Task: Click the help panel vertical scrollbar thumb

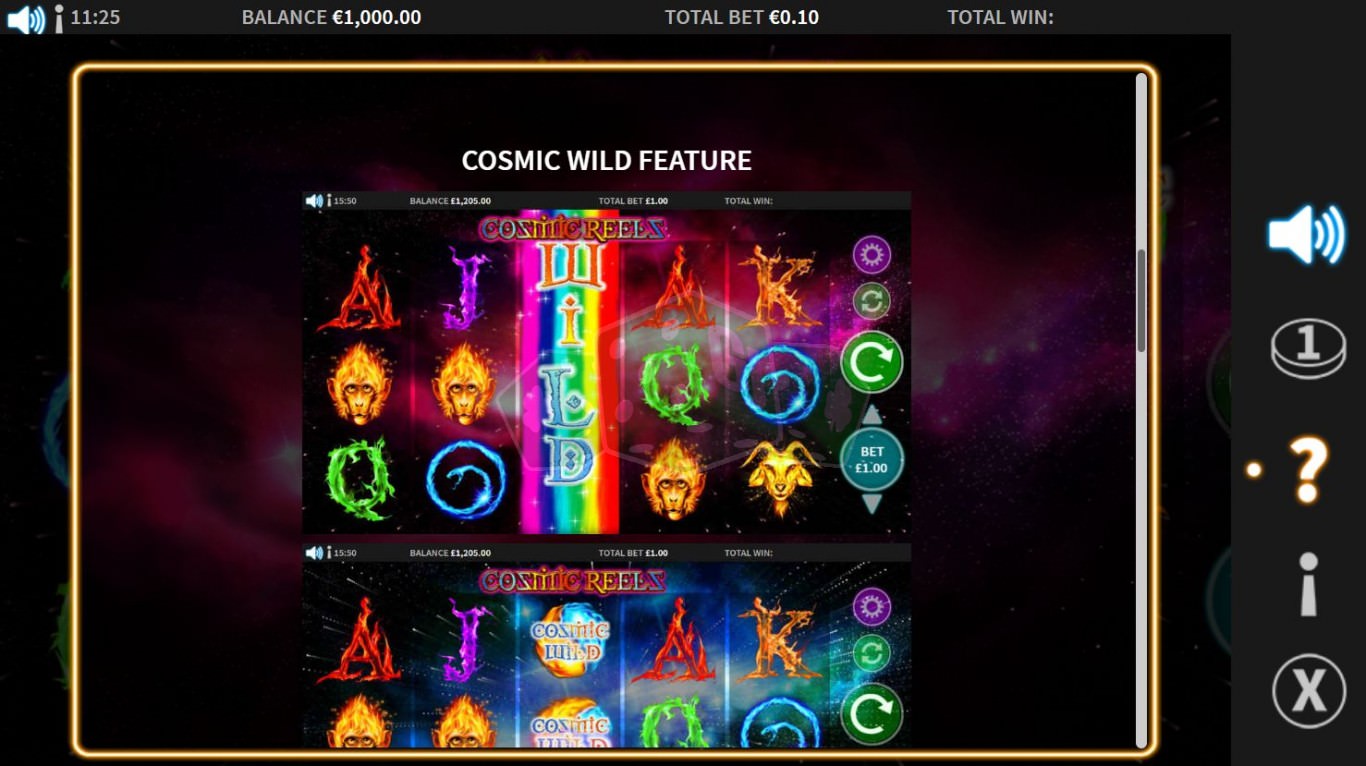Action: point(1141,300)
